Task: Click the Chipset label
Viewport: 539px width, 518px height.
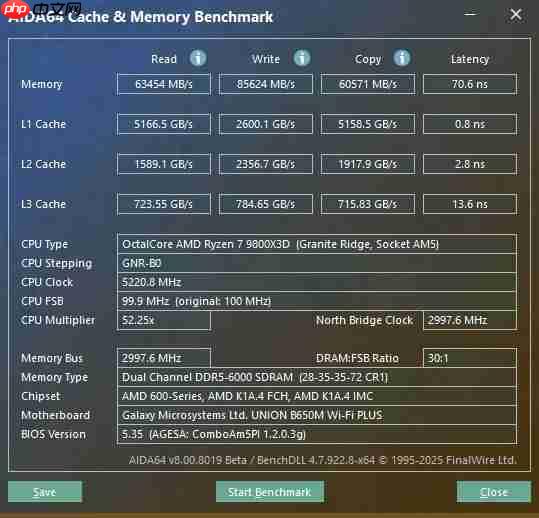Action: pos(41,396)
